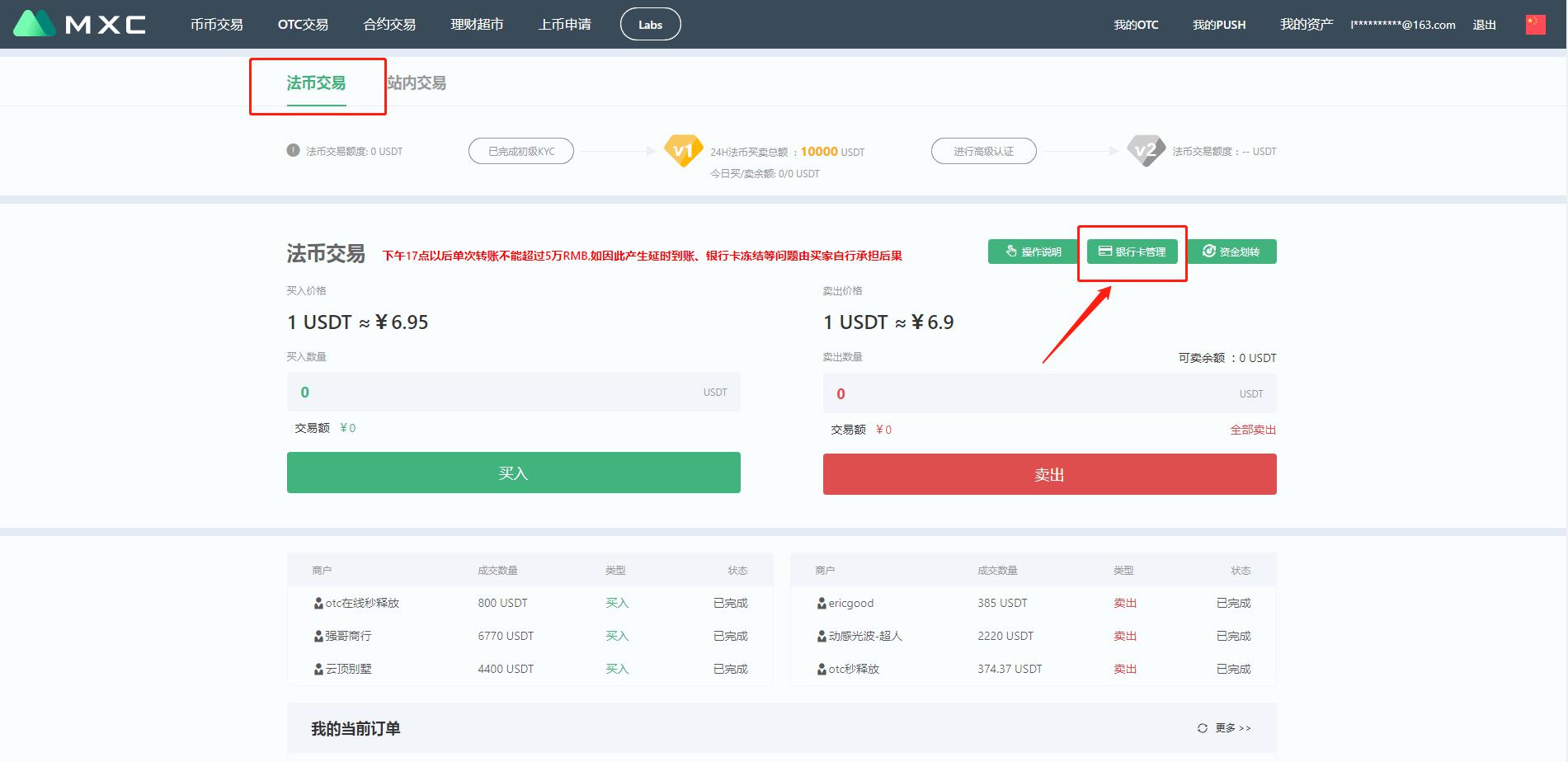
Task: Click the info icon beside 法币交易额度
Action: tap(293, 150)
